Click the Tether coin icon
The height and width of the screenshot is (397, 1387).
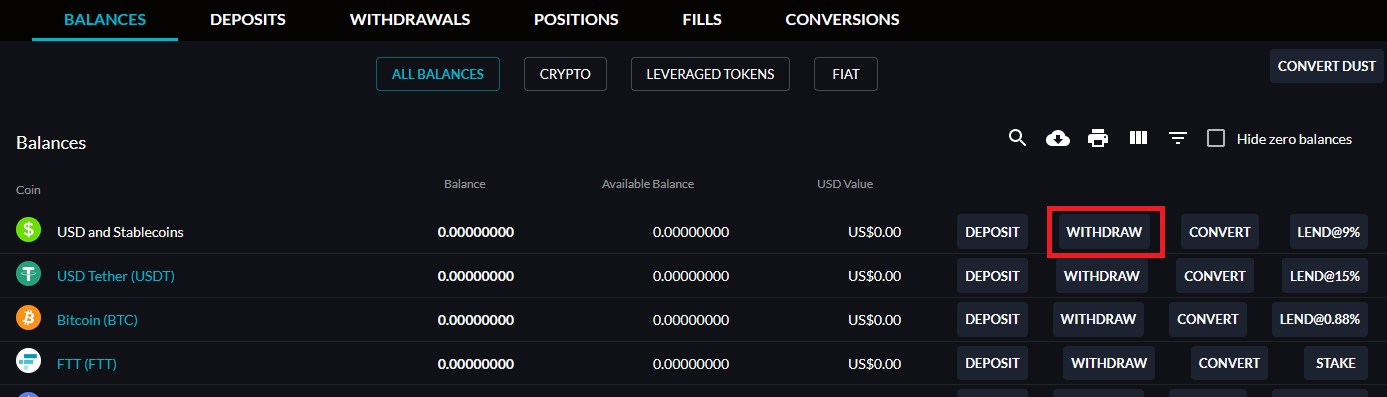coord(28,274)
